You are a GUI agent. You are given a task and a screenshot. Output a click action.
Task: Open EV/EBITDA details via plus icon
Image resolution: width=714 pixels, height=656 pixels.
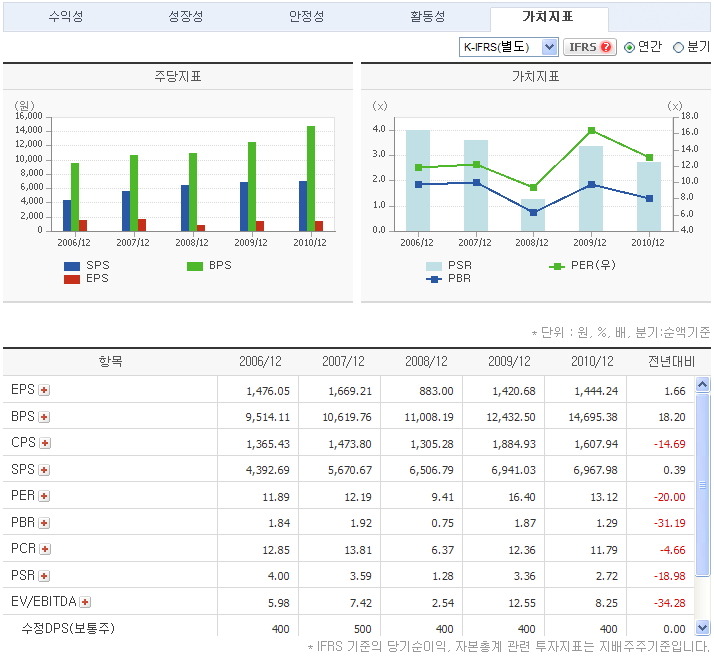(85, 602)
